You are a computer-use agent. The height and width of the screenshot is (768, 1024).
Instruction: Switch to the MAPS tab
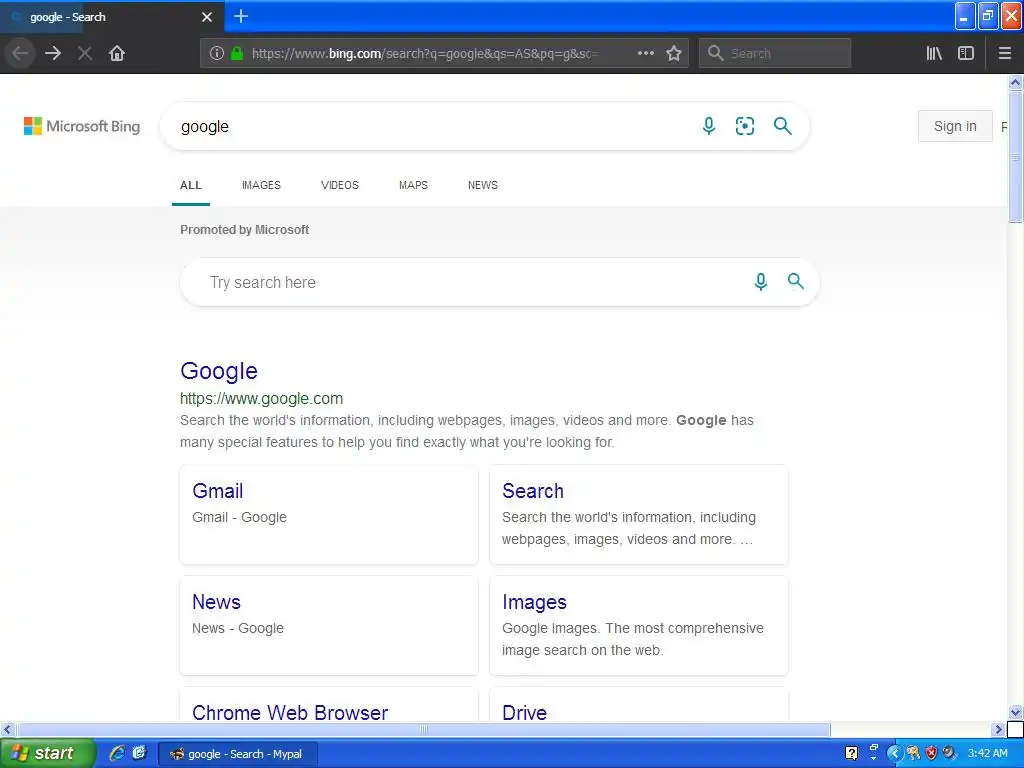[x=413, y=185]
